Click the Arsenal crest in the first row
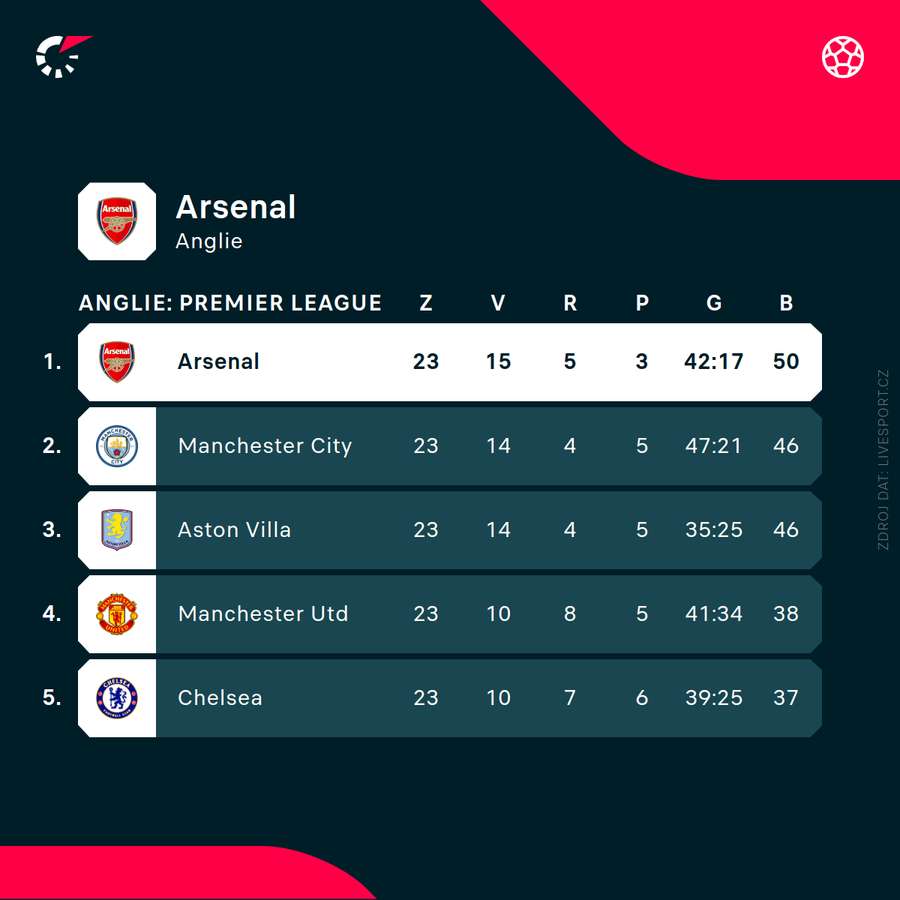This screenshot has width=900, height=900. [117, 362]
